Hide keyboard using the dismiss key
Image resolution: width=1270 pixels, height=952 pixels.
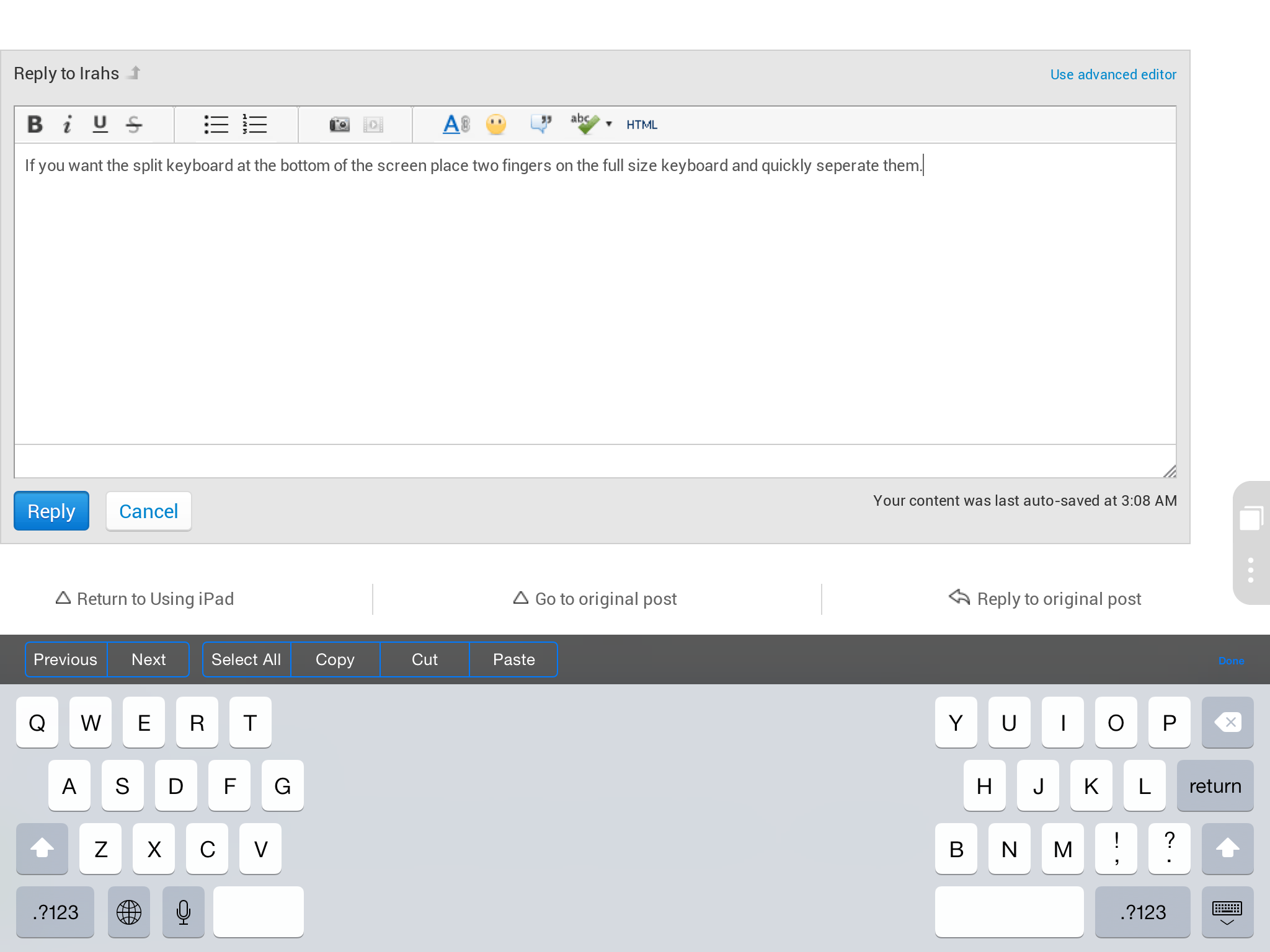click(1227, 912)
